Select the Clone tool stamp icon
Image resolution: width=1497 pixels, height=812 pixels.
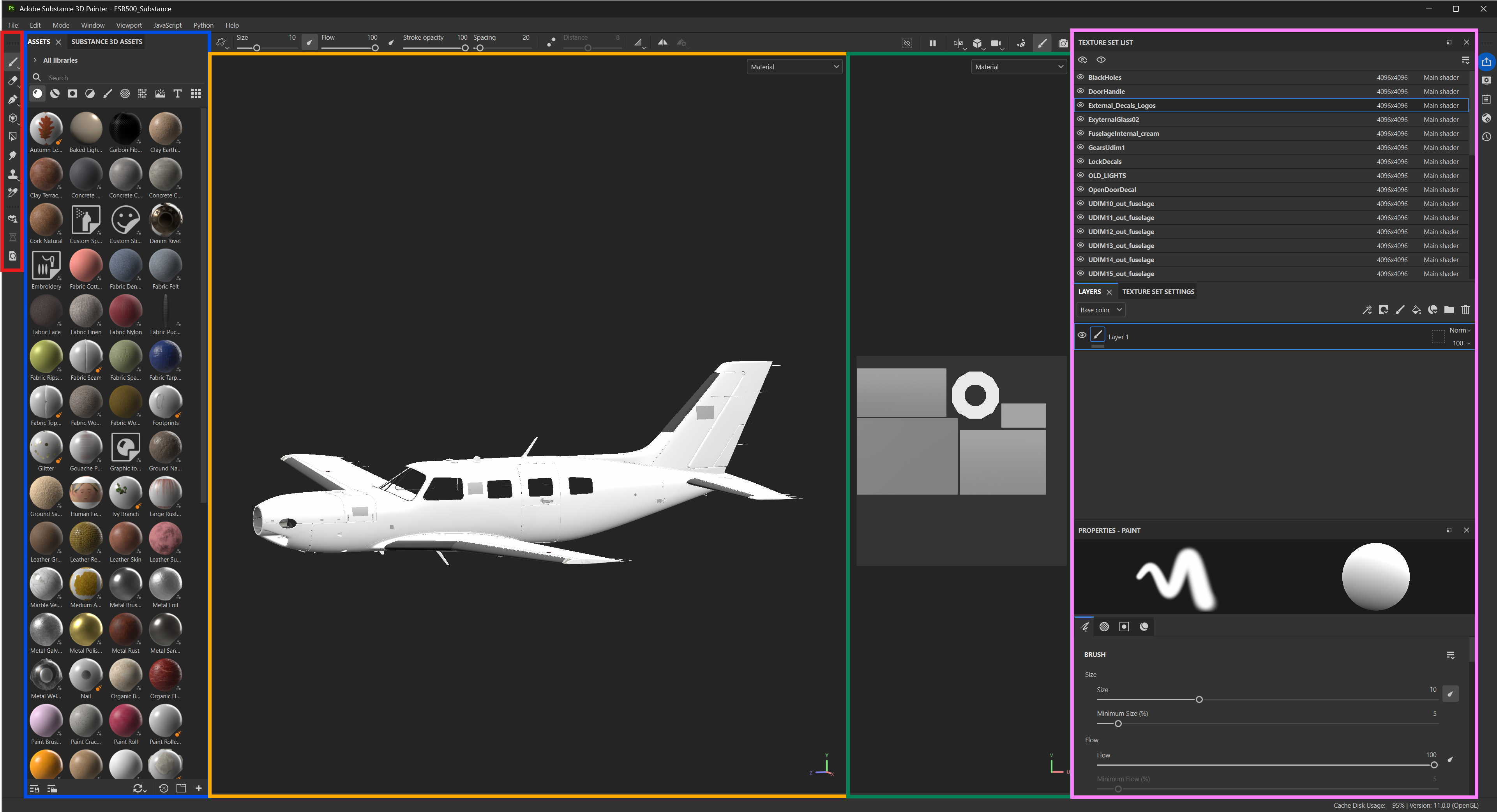12,174
